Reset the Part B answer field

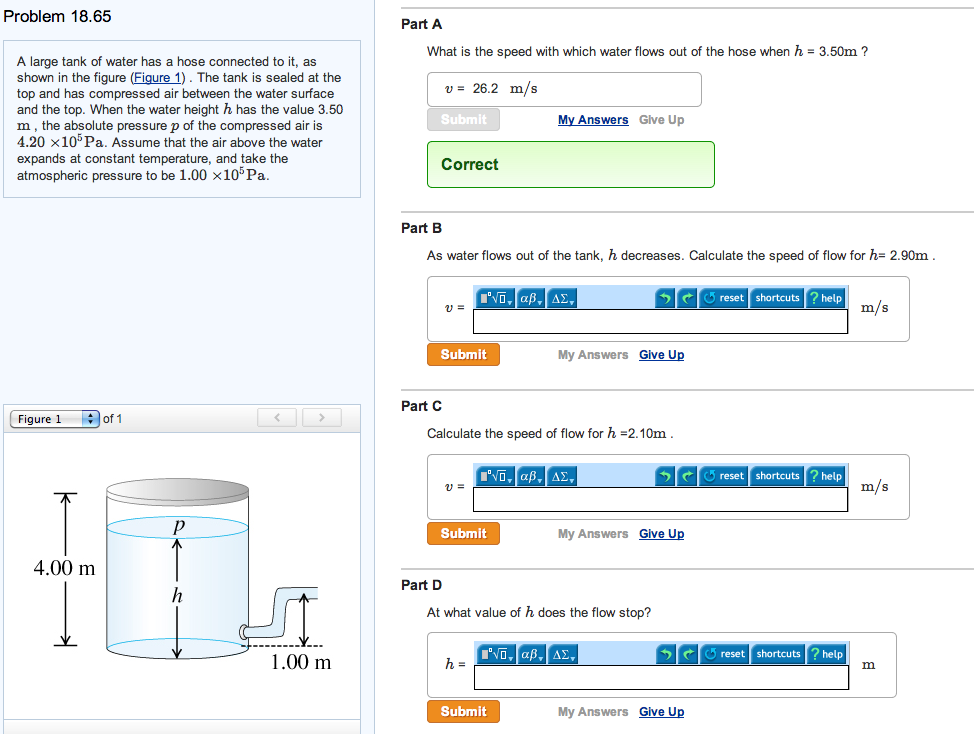(723, 298)
